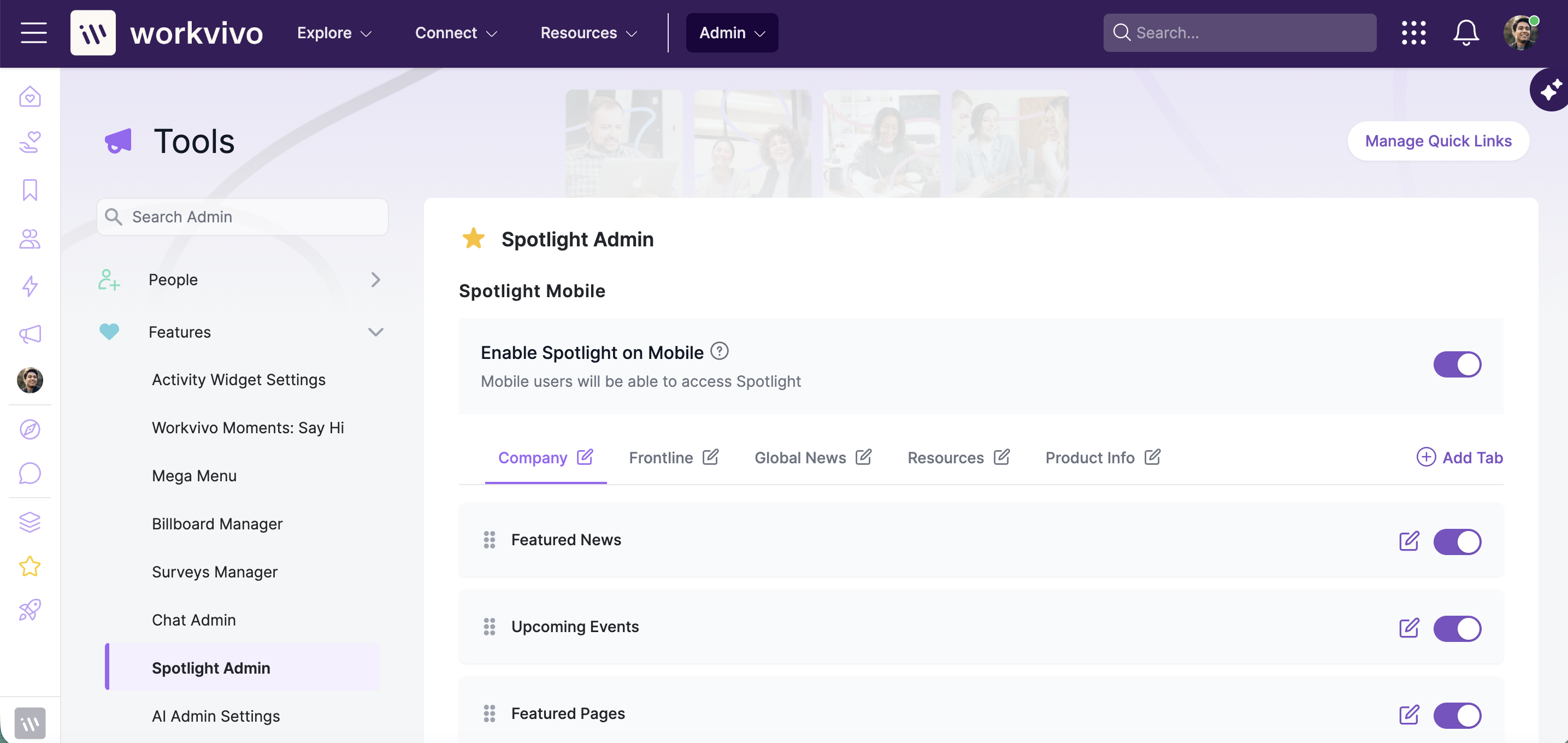Toggle the Featured Pages switch
This screenshot has width=1568, height=743.
(1457, 715)
